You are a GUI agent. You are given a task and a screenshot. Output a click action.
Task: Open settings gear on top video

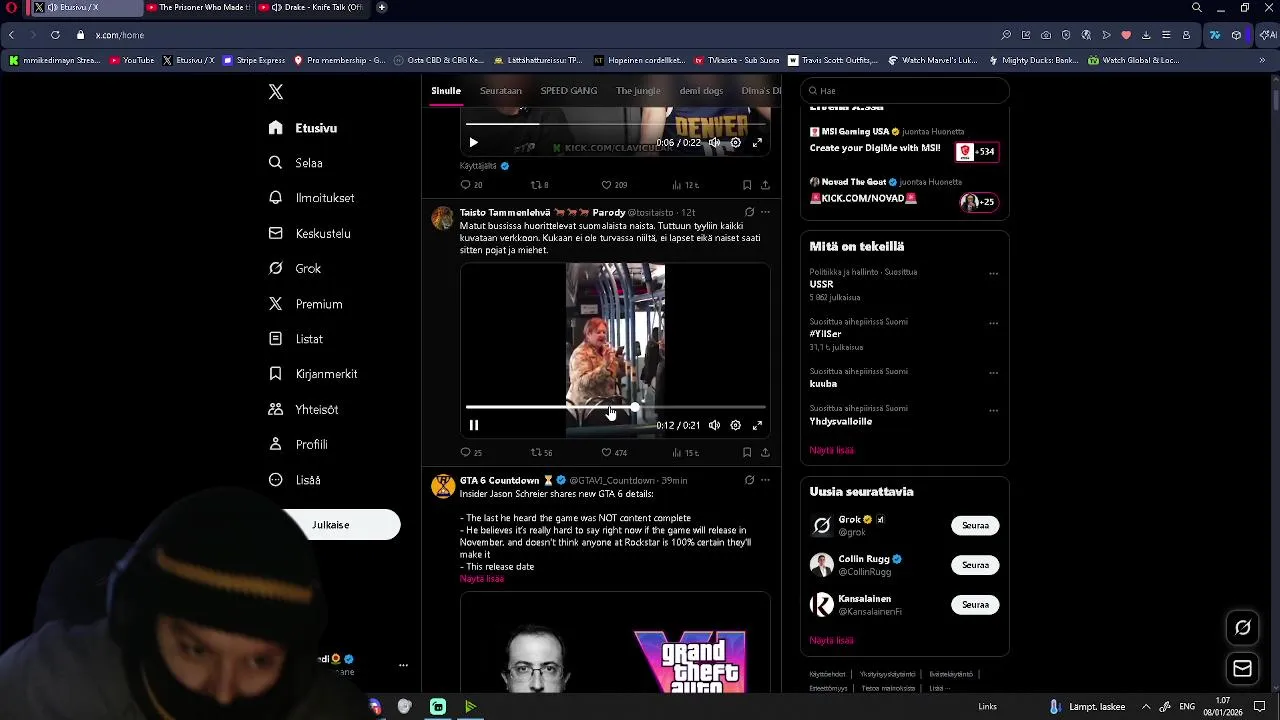(735, 143)
